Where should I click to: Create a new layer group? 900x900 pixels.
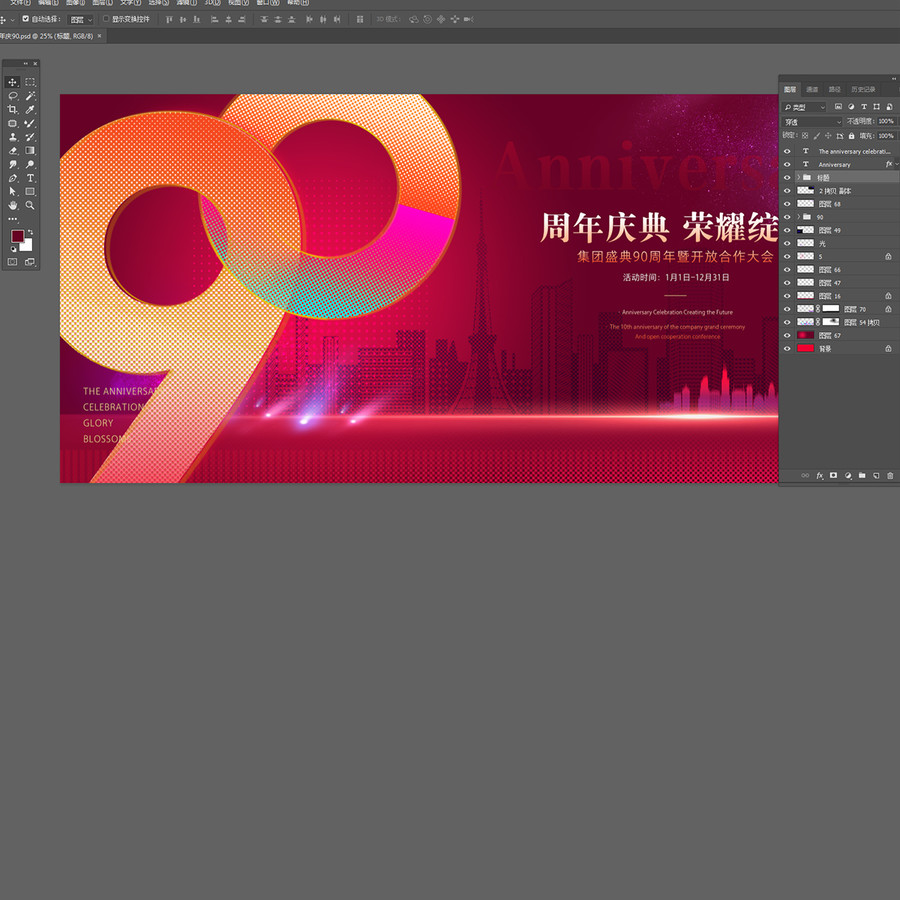pyautogui.click(x=862, y=476)
